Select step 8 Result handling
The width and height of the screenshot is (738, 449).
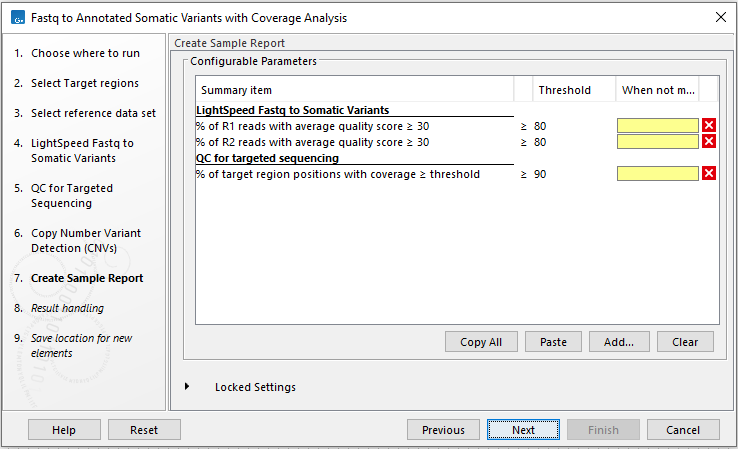coord(67,308)
